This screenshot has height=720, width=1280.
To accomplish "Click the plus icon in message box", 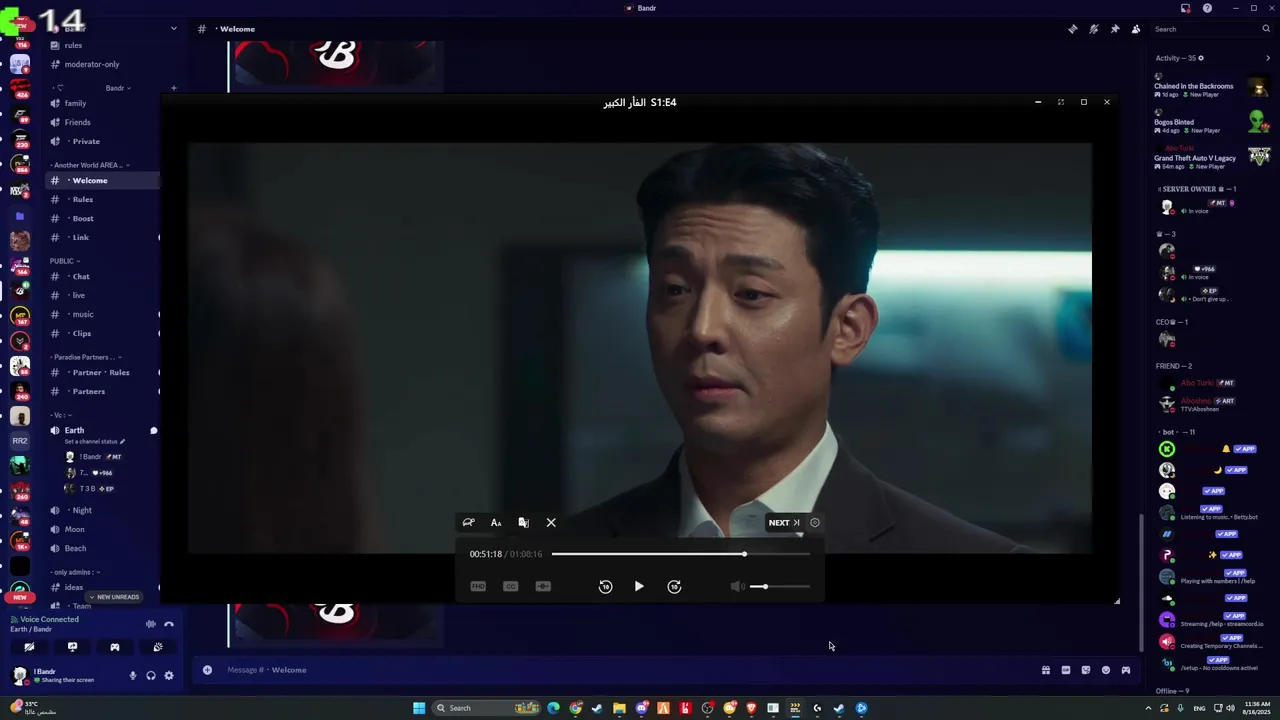I will pyautogui.click(x=207, y=670).
